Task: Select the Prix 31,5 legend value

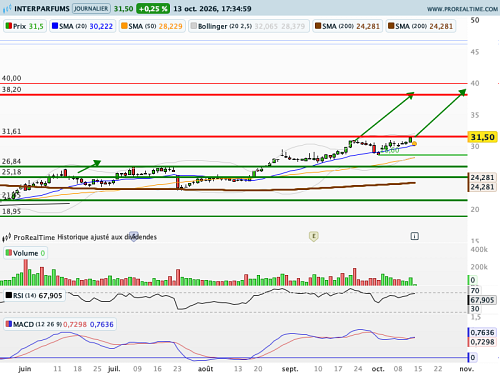Action: 36,26
